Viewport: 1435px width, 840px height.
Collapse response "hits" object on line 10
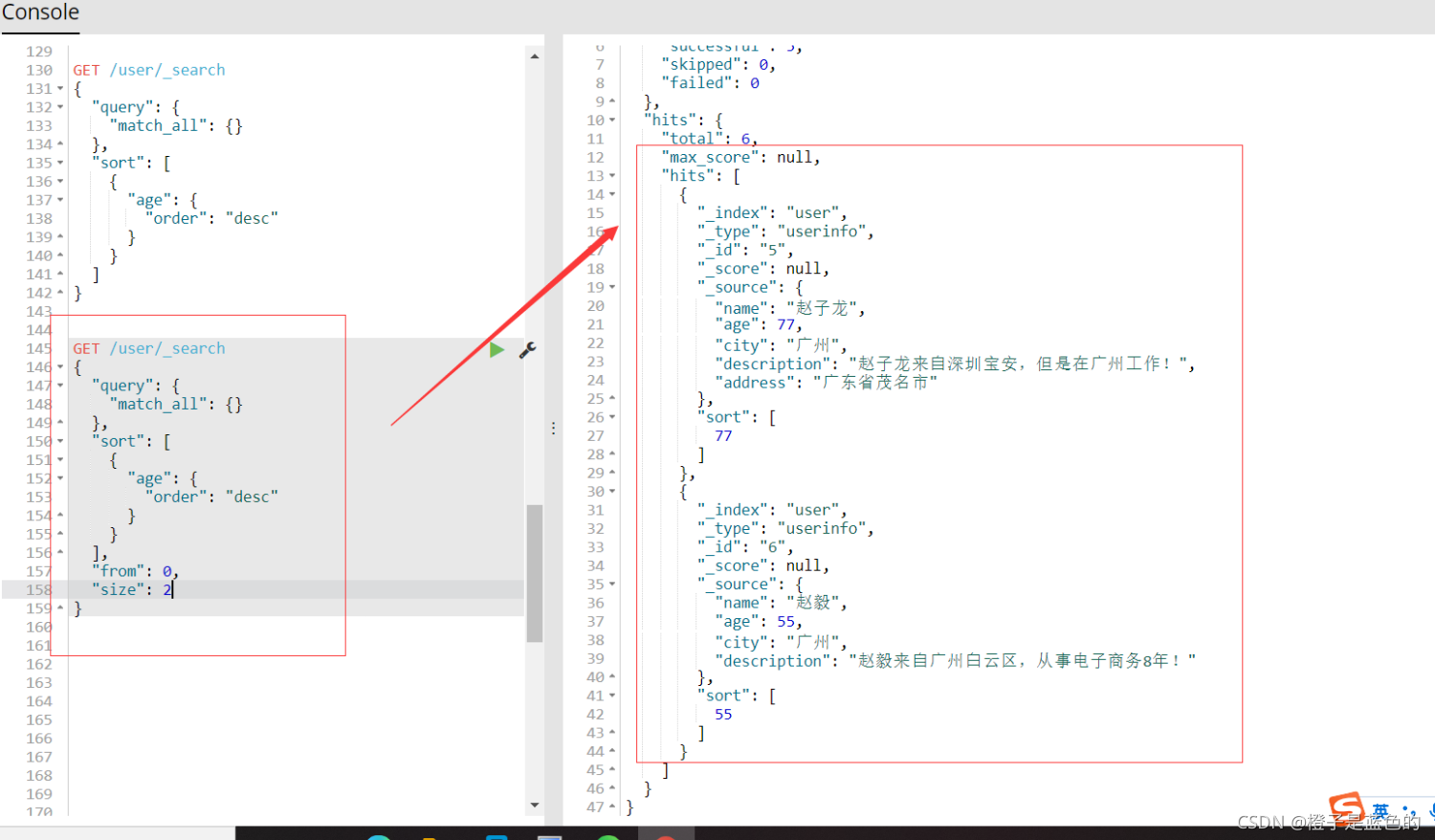click(x=612, y=121)
